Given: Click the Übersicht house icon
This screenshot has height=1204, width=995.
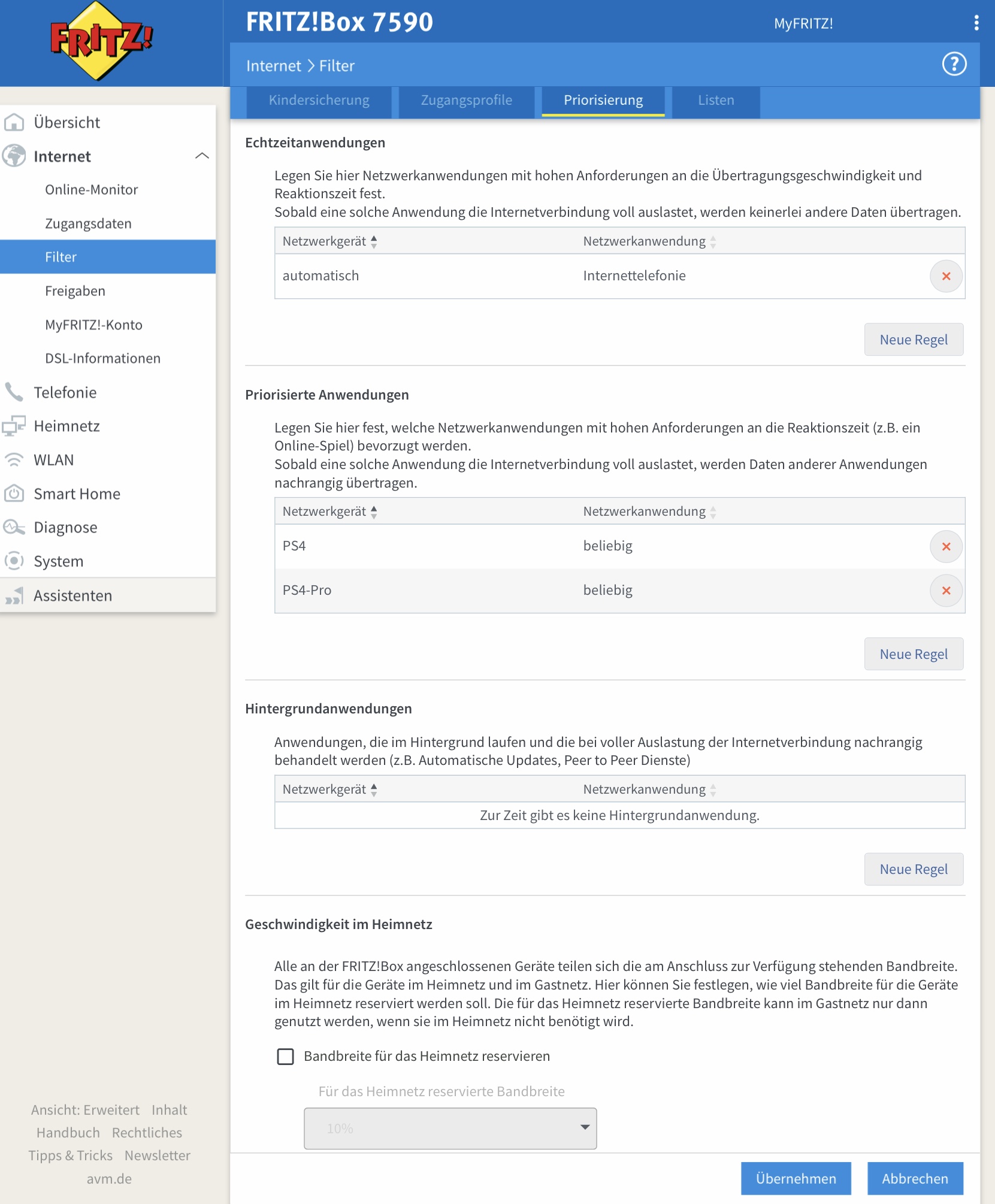Looking at the screenshot, I should [x=14, y=122].
